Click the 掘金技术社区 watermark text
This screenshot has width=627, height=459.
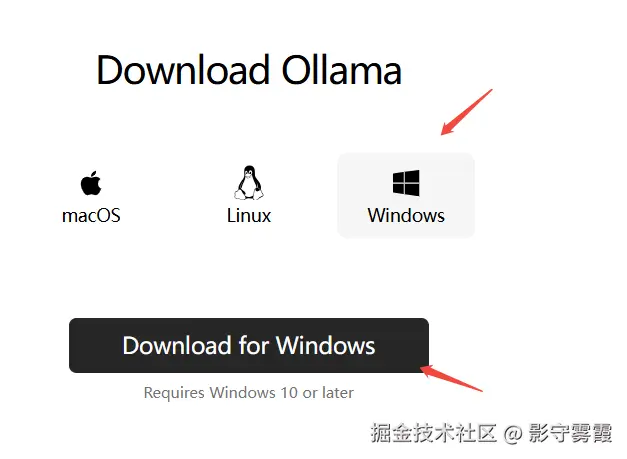[433, 433]
